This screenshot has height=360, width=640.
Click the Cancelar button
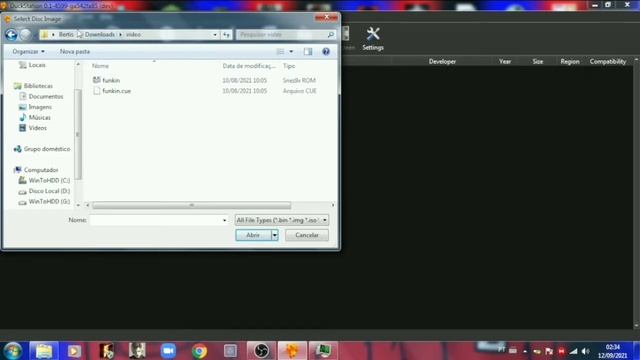tap(307, 235)
